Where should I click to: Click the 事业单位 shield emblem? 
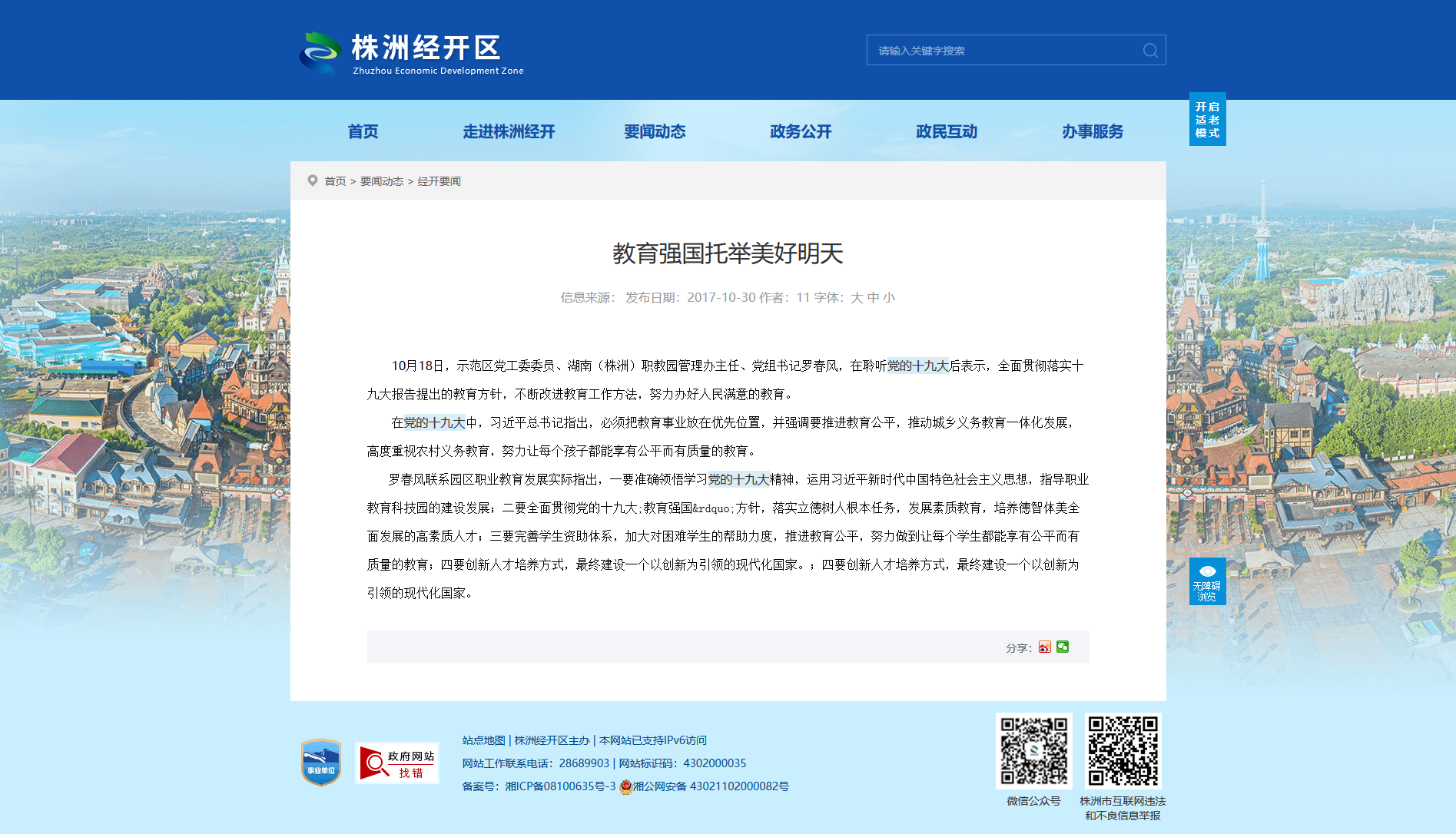click(x=321, y=763)
